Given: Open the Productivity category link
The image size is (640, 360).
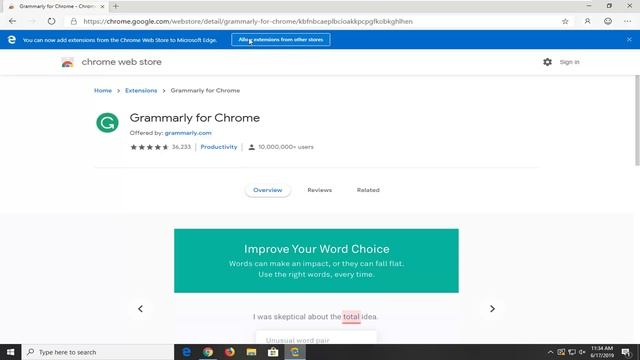Looking at the screenshot, I should (219, 147).
